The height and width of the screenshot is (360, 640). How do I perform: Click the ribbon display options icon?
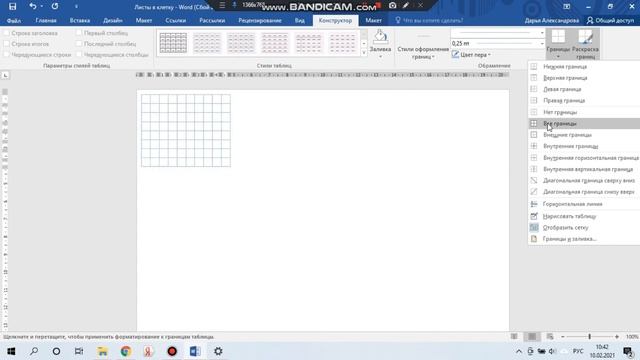[x=567, y=7]
